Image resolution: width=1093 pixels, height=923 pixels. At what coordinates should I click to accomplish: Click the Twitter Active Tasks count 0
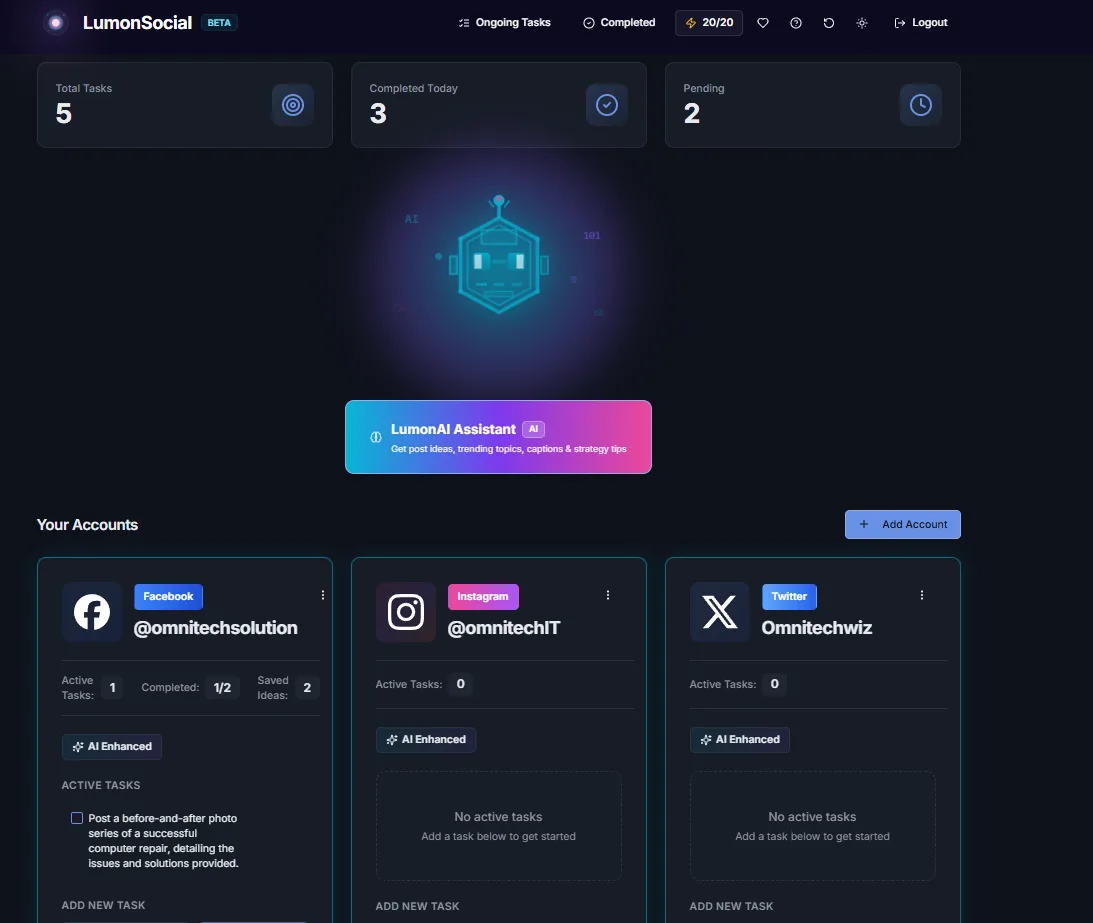click(x=774, y=684)
